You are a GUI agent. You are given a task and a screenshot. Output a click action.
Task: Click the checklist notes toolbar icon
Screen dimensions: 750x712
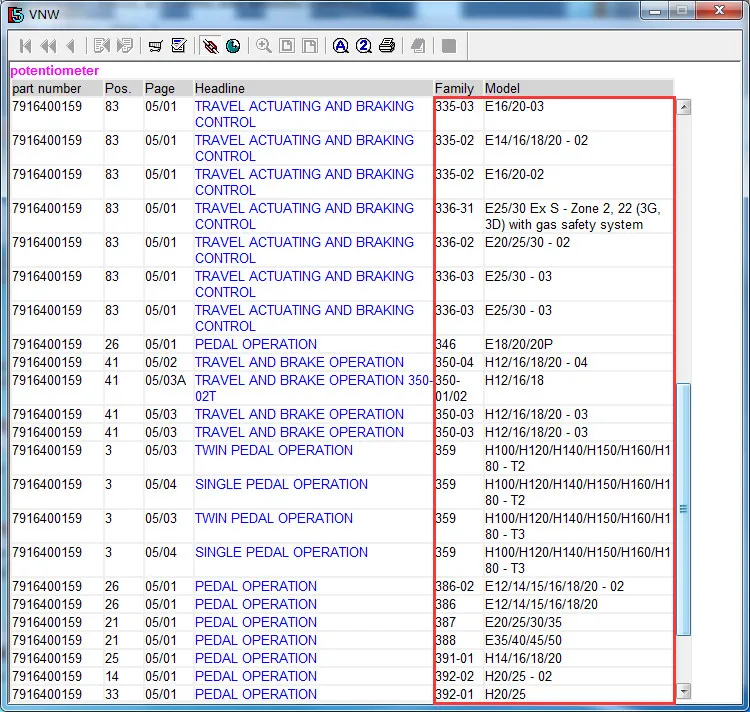(179, 46)
